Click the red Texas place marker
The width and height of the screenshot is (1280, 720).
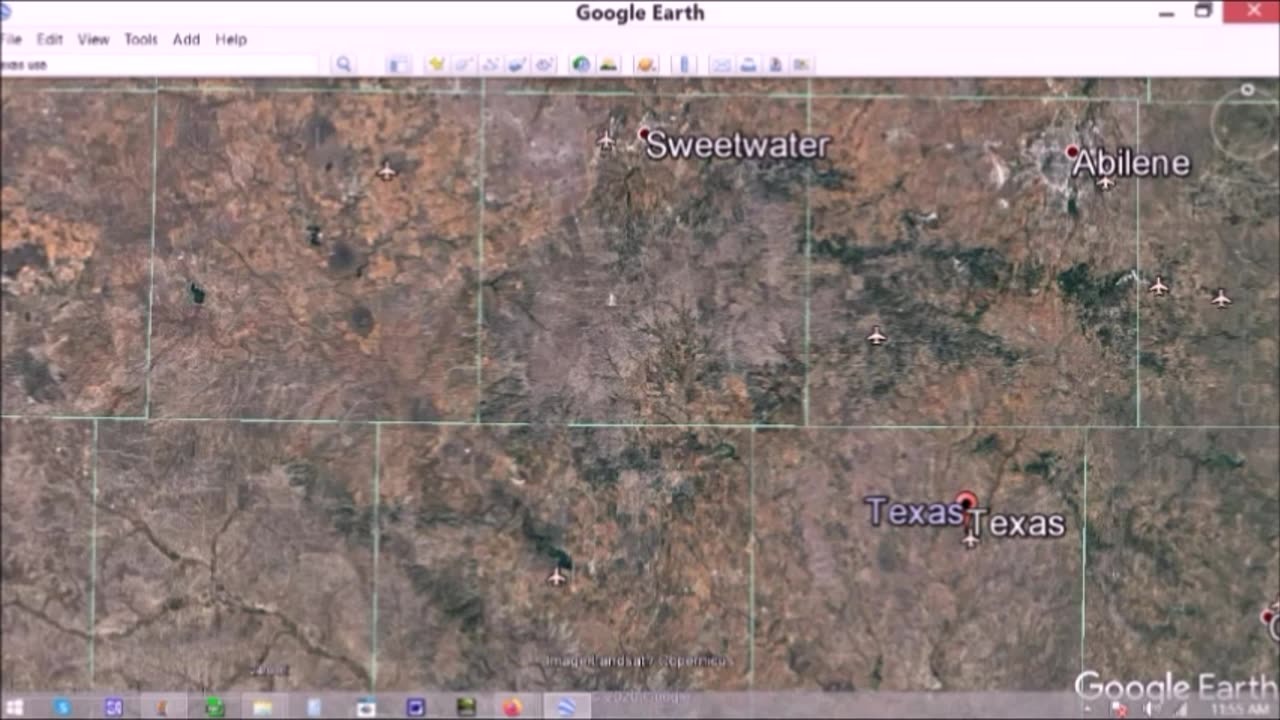965,500
